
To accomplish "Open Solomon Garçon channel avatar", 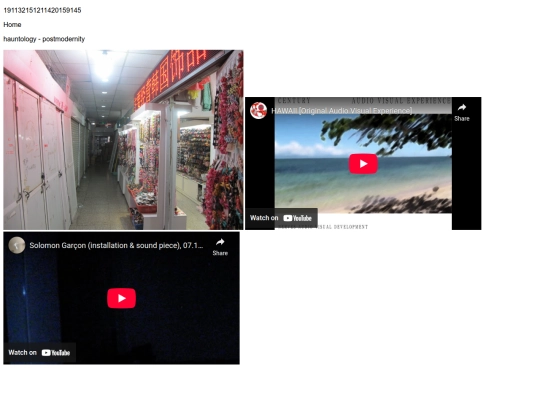I will coord(17,245).
